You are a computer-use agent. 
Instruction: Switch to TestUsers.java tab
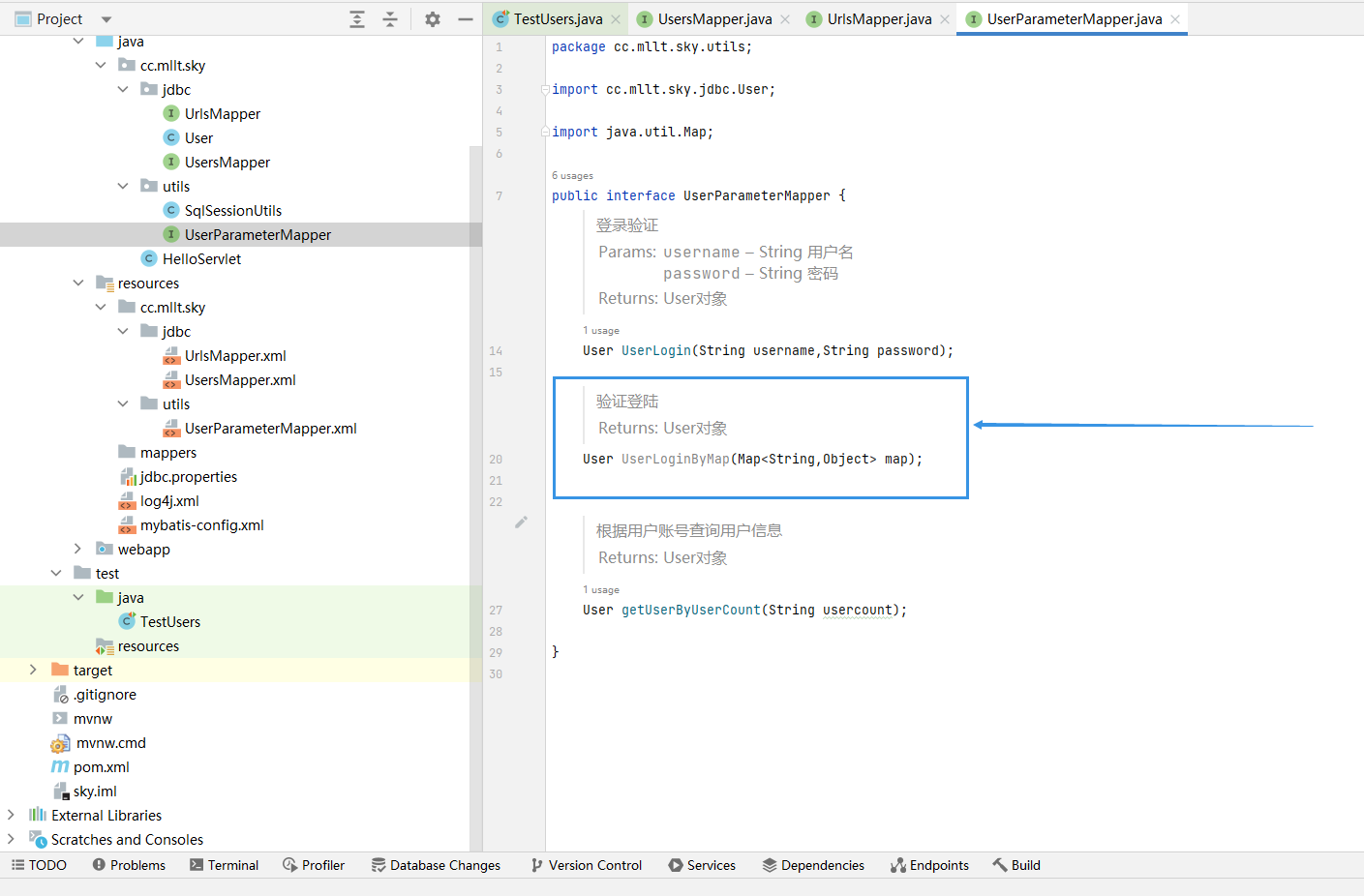click(x=558, y=19)
